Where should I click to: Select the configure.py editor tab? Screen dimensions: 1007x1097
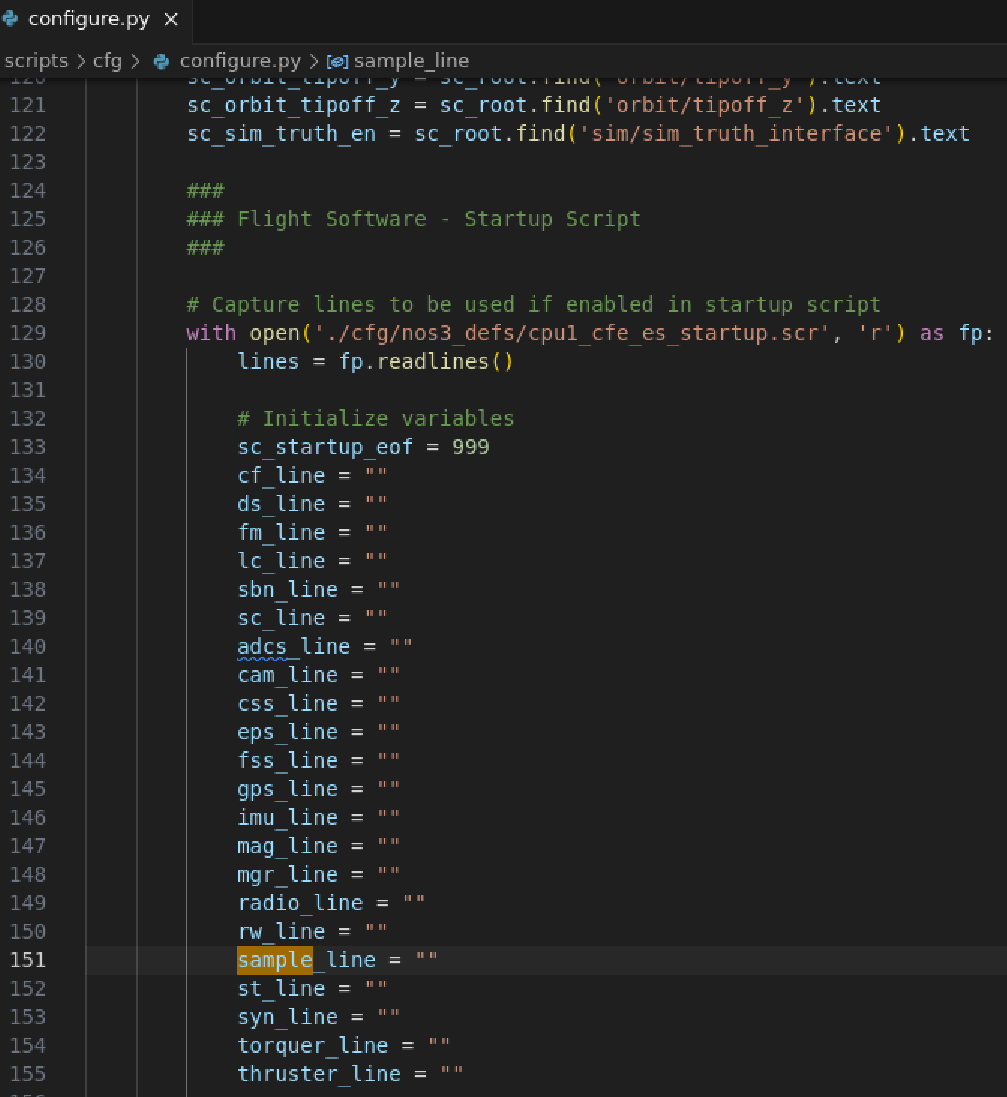[x=96, y=20]
